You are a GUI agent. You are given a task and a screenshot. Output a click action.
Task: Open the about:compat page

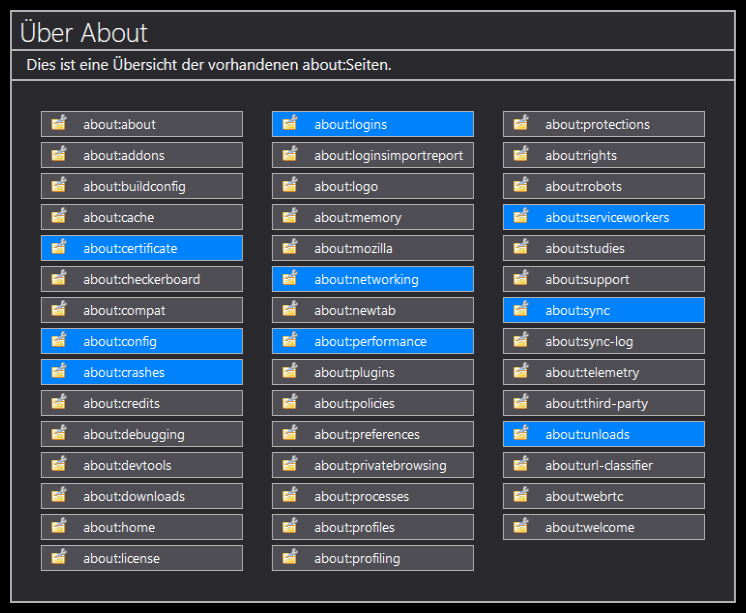(x=142, y=310)
